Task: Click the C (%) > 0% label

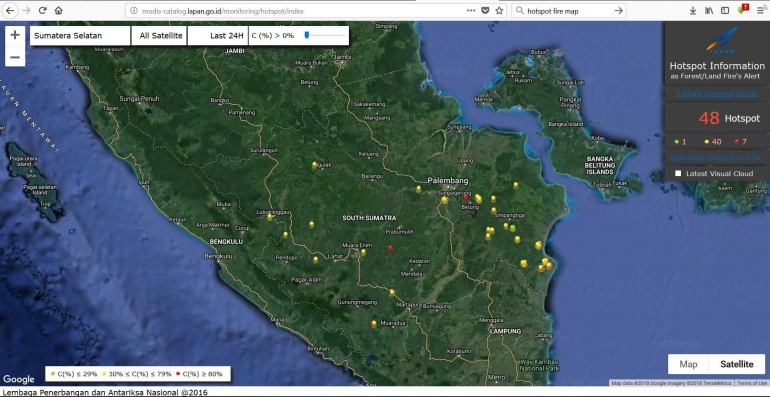Action: click(273, 35)
